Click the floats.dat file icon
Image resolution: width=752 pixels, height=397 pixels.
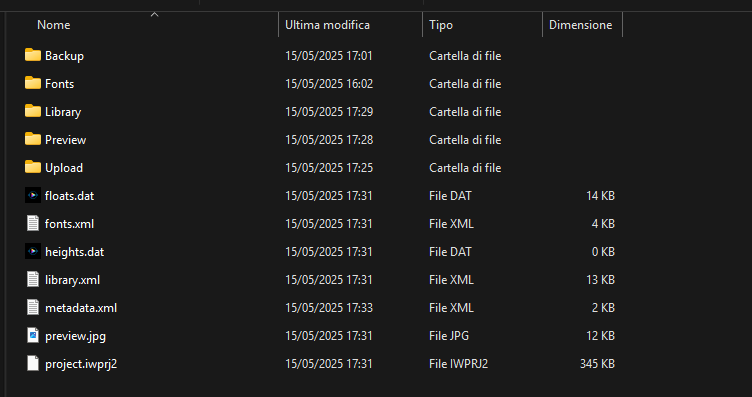click(33, 195)
